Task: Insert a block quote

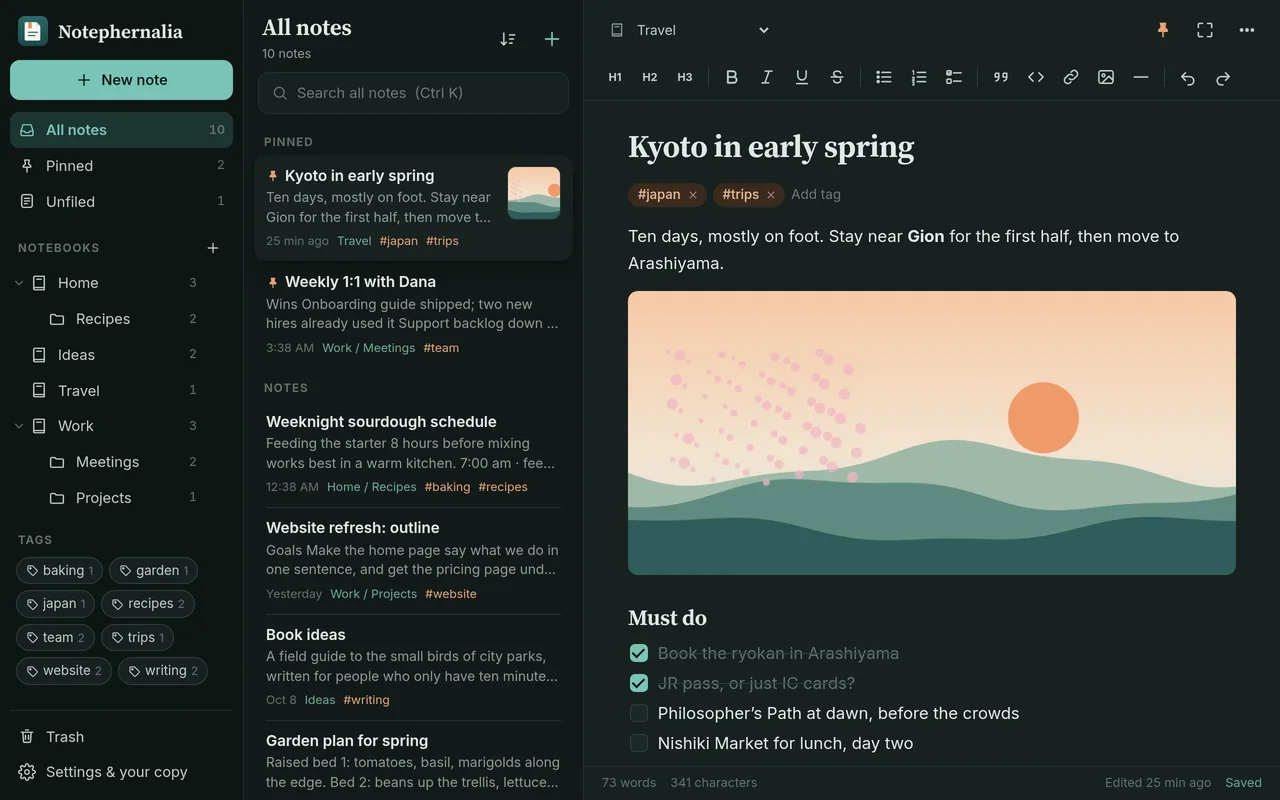Action: pyautogui.click(x=1001, y=78)
